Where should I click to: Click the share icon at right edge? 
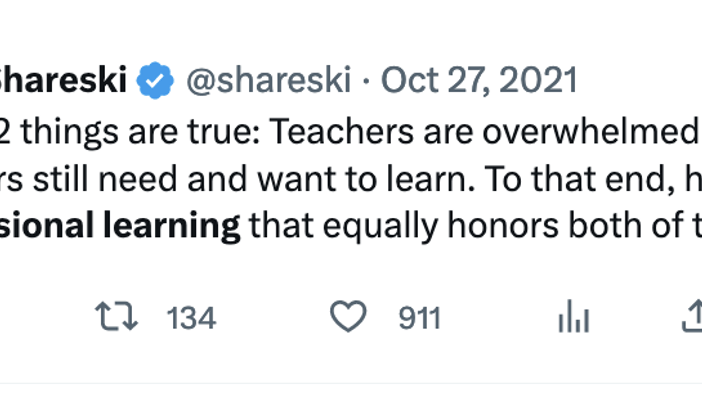(x=692, y=316)
